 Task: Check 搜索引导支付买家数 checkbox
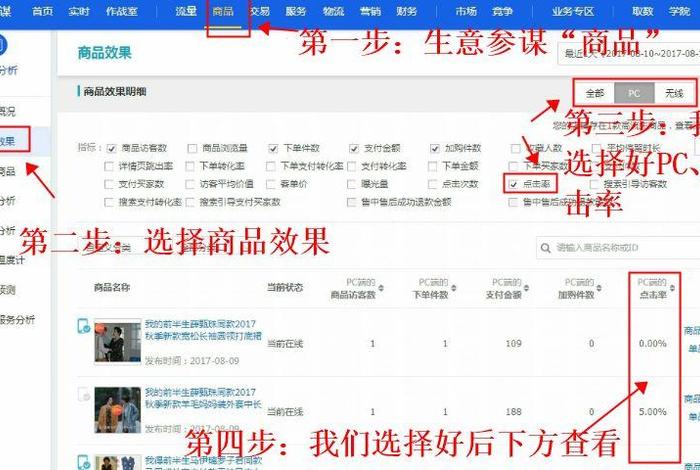[x=190, y=202]
